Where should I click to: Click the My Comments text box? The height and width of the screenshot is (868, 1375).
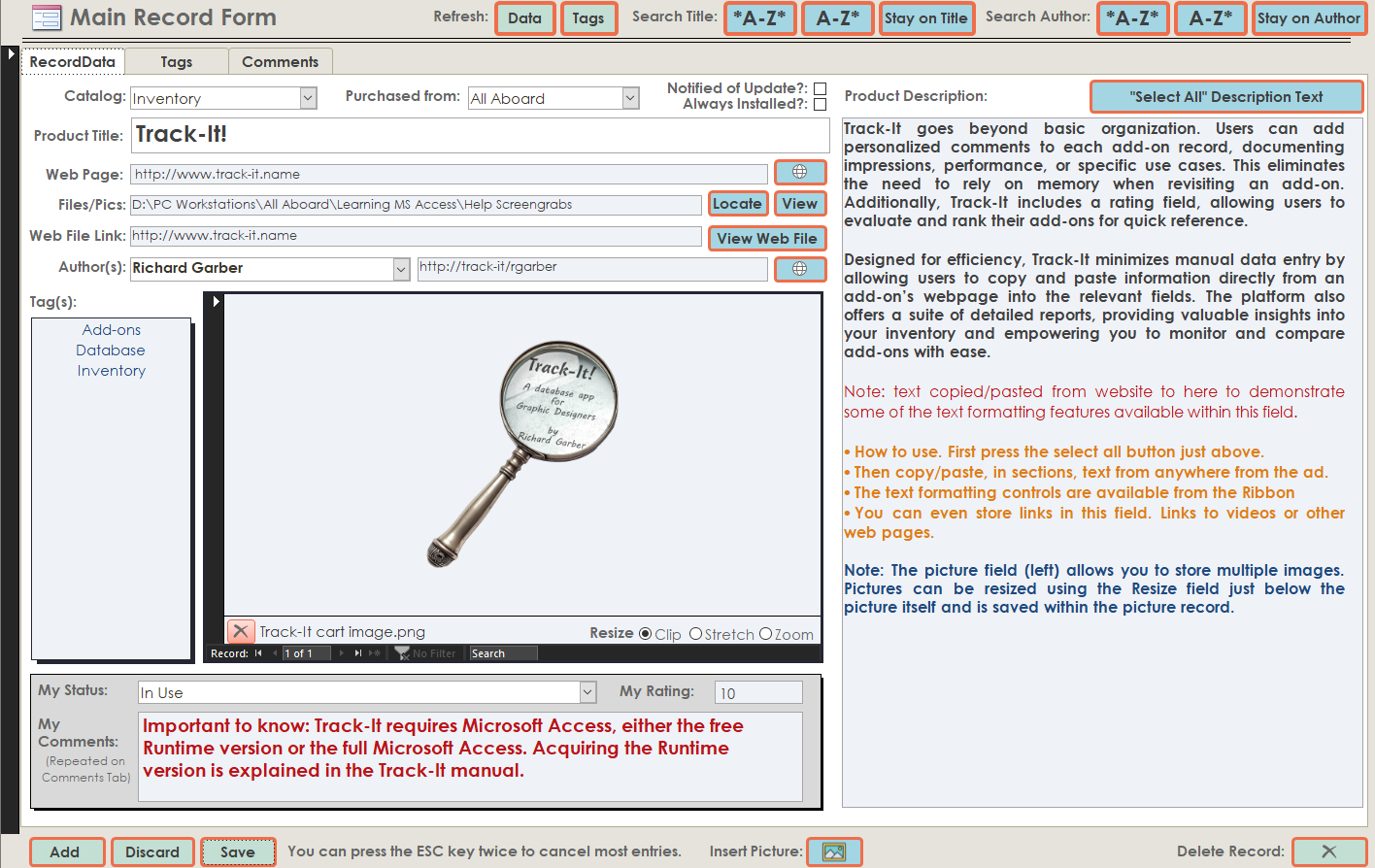(x=470, y=756)
